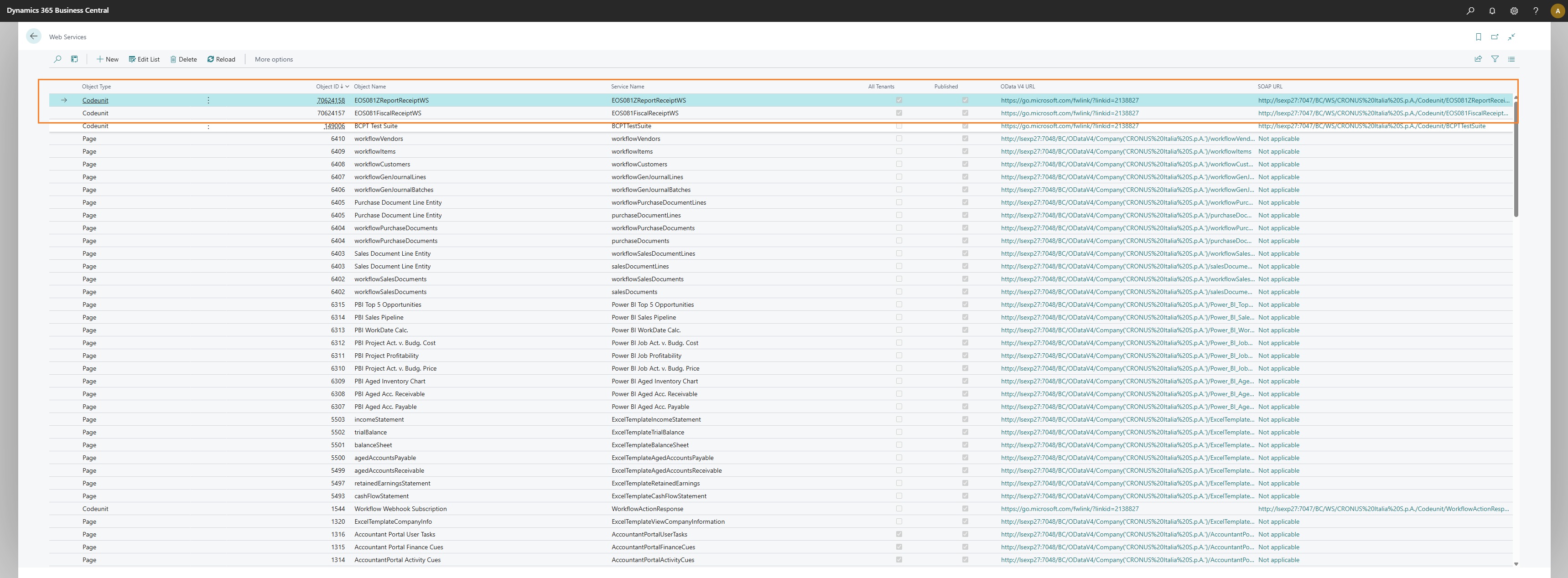Open the list layout options icon
The height and width of the screenshot is (578, 1568).
1511,59
